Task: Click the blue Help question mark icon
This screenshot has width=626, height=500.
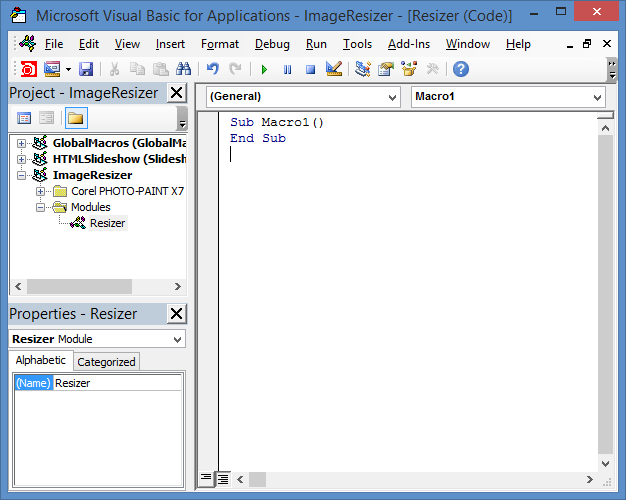Action: coord(461,69)
